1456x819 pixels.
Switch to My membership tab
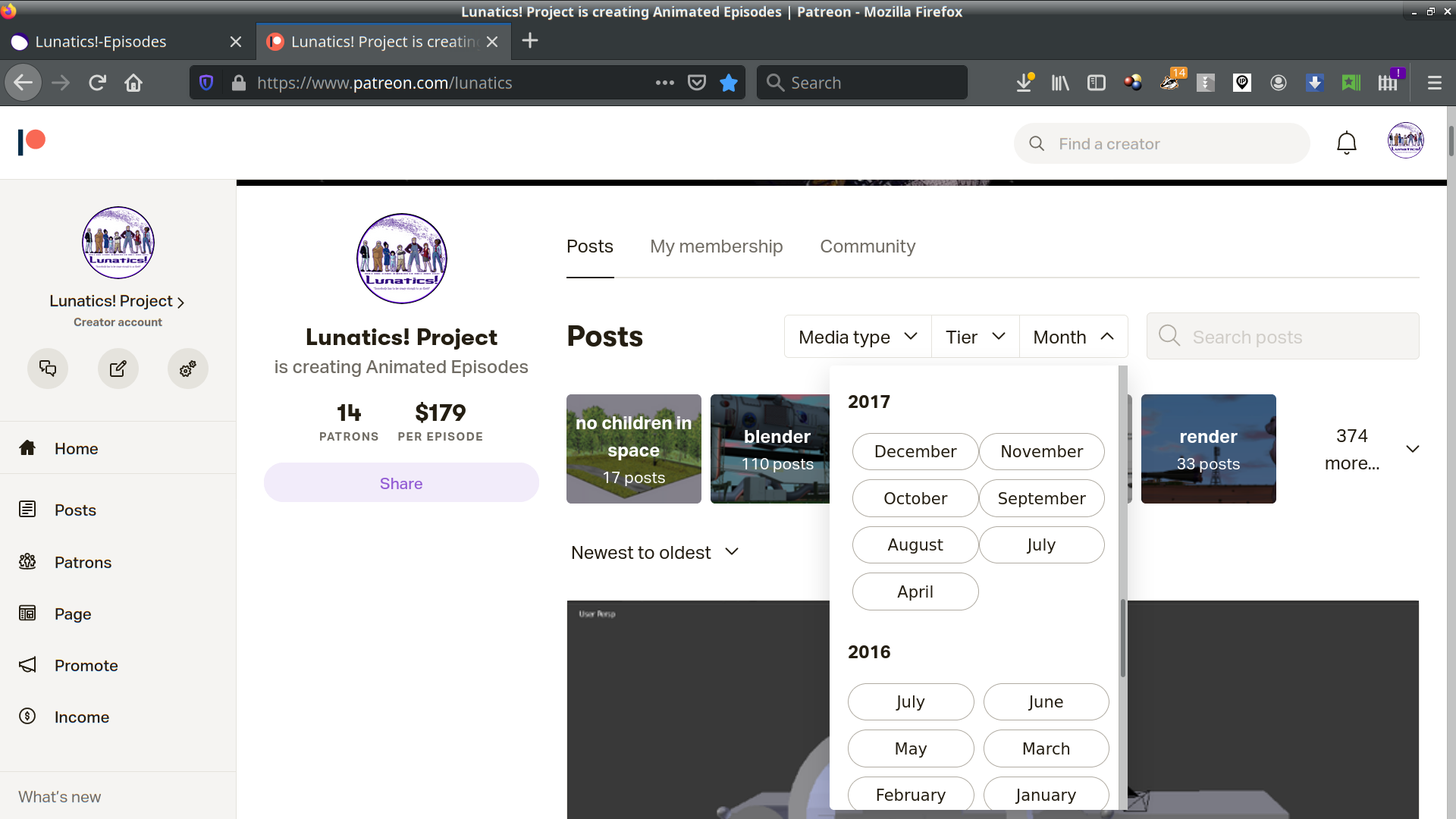[x=716, y=246]
